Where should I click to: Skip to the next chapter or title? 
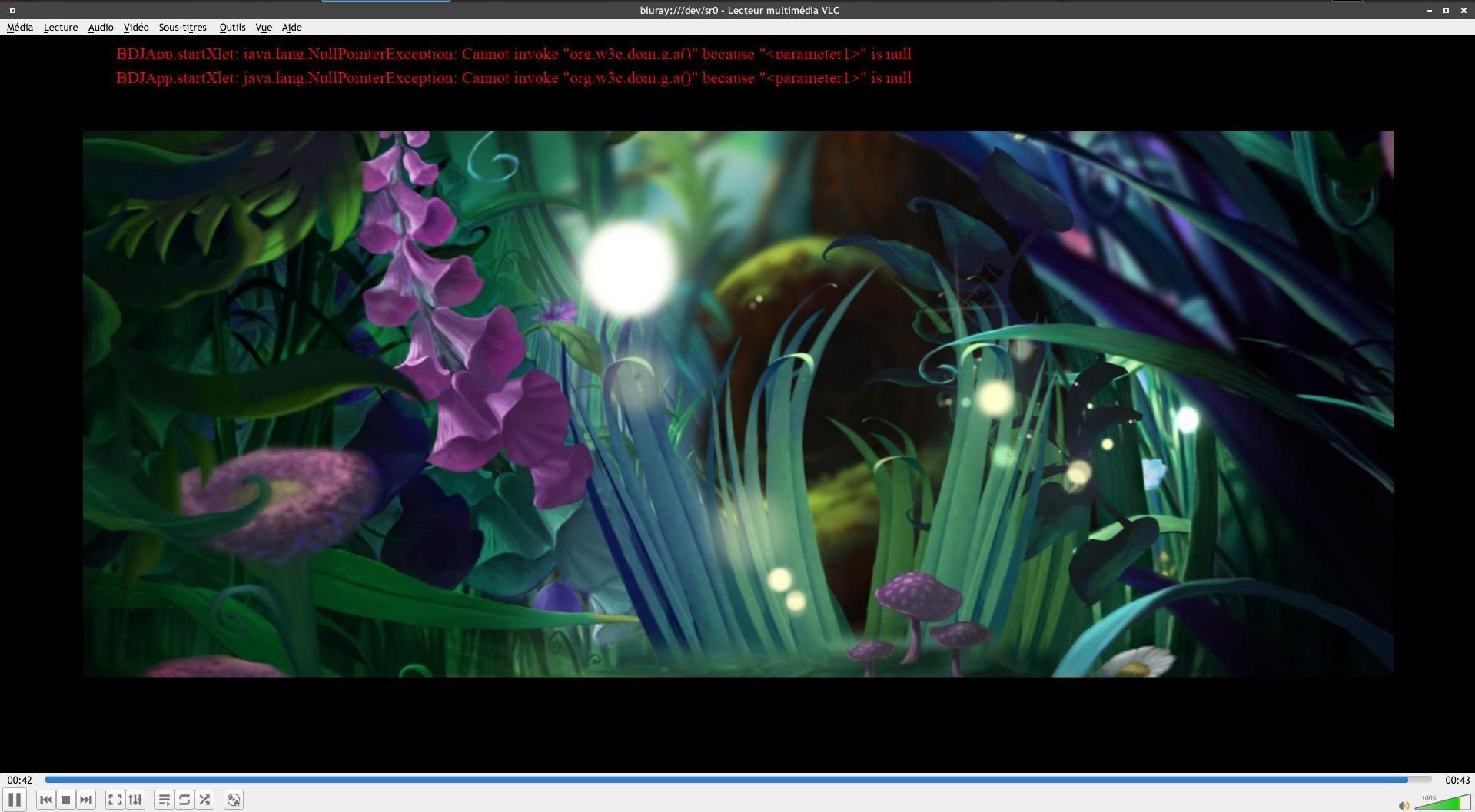tap(86, 800)
